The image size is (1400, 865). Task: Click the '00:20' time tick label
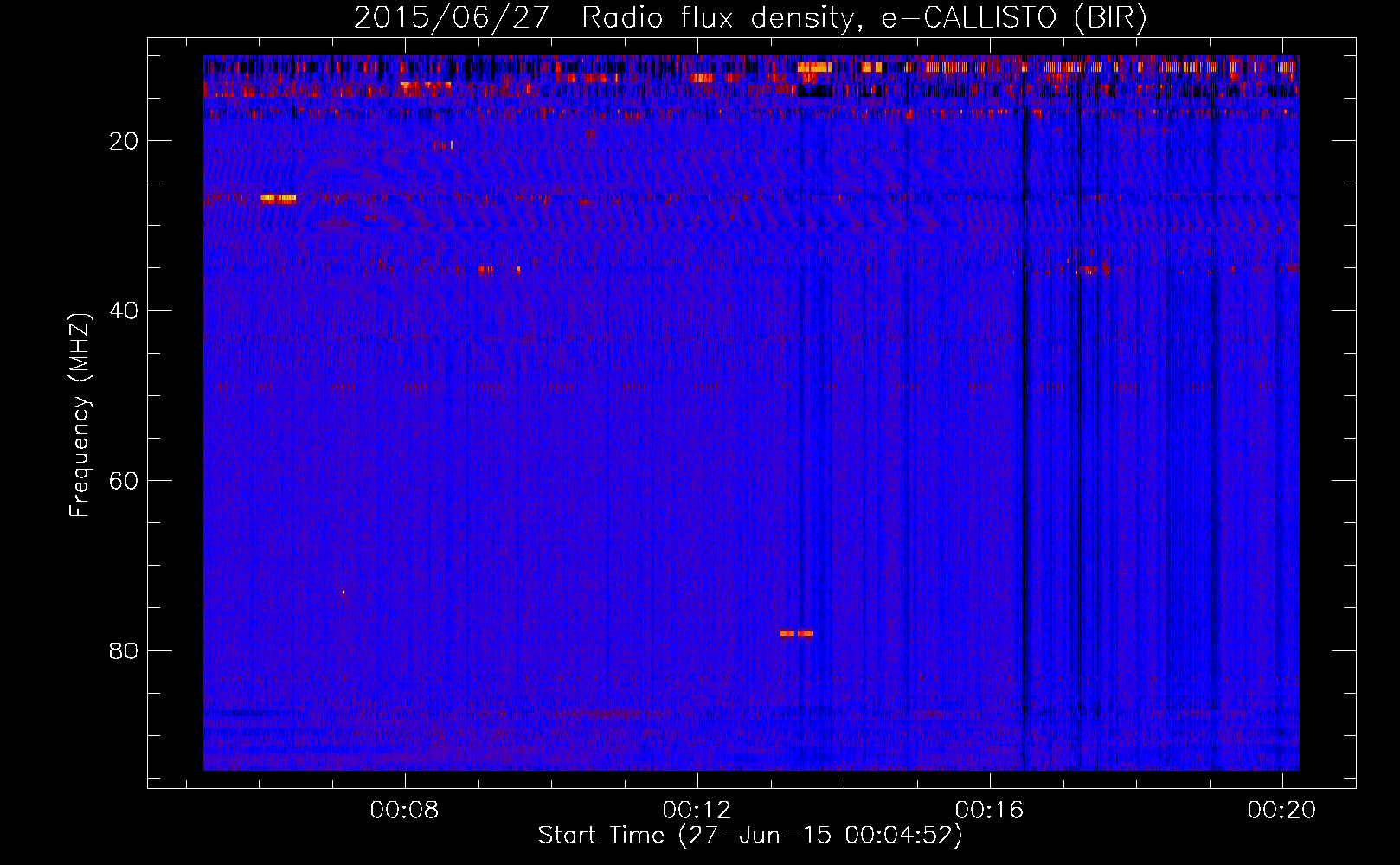tap(1281, 810)
